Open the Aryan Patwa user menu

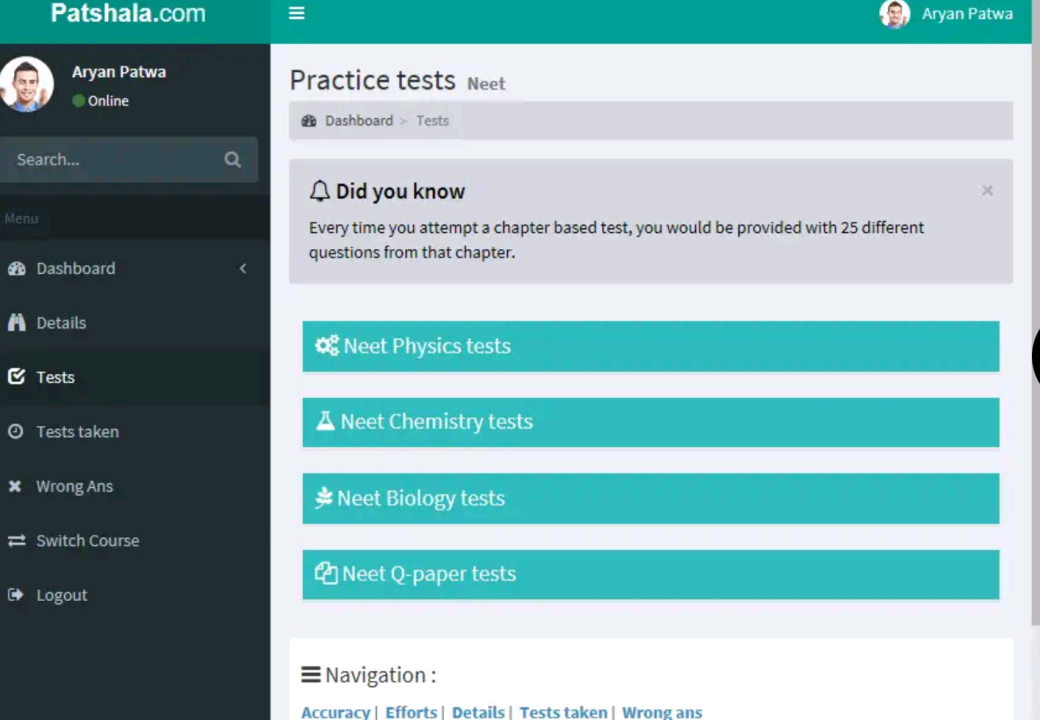(946, 14)
